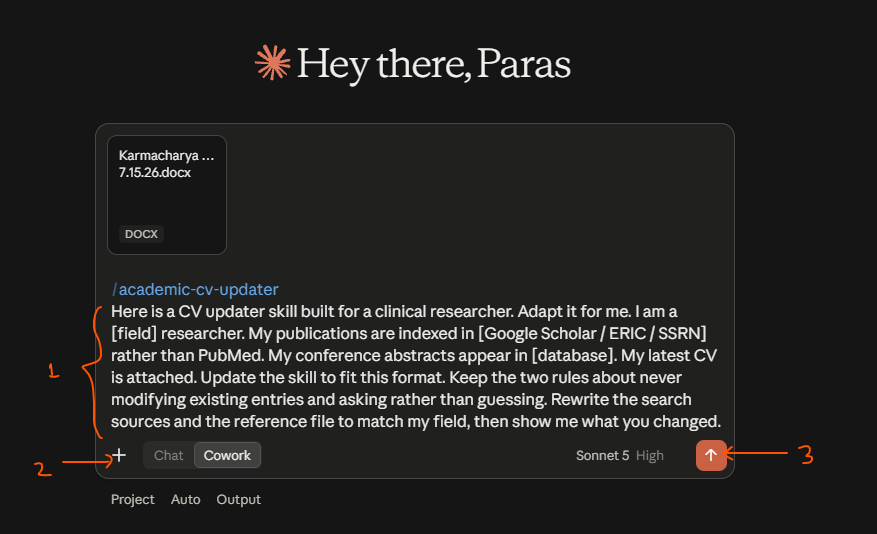Click the handwritten number 3 annotation
This screenshot has height=534, width=877.
click(806, 455)
